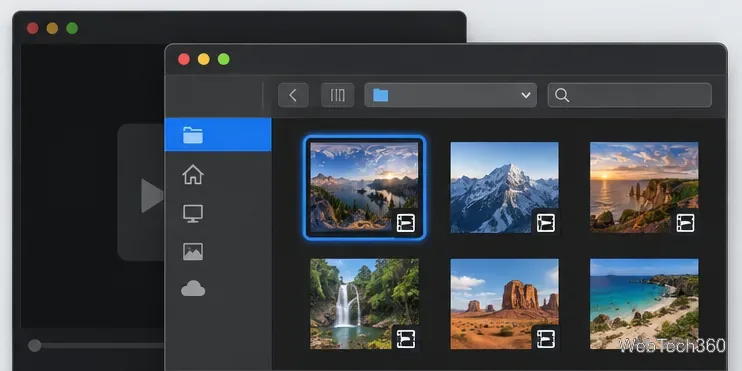The height and width of the screenshot is (371, 742).
Task: Open the folder path dropdown
Action: click(x=450, y=95)
